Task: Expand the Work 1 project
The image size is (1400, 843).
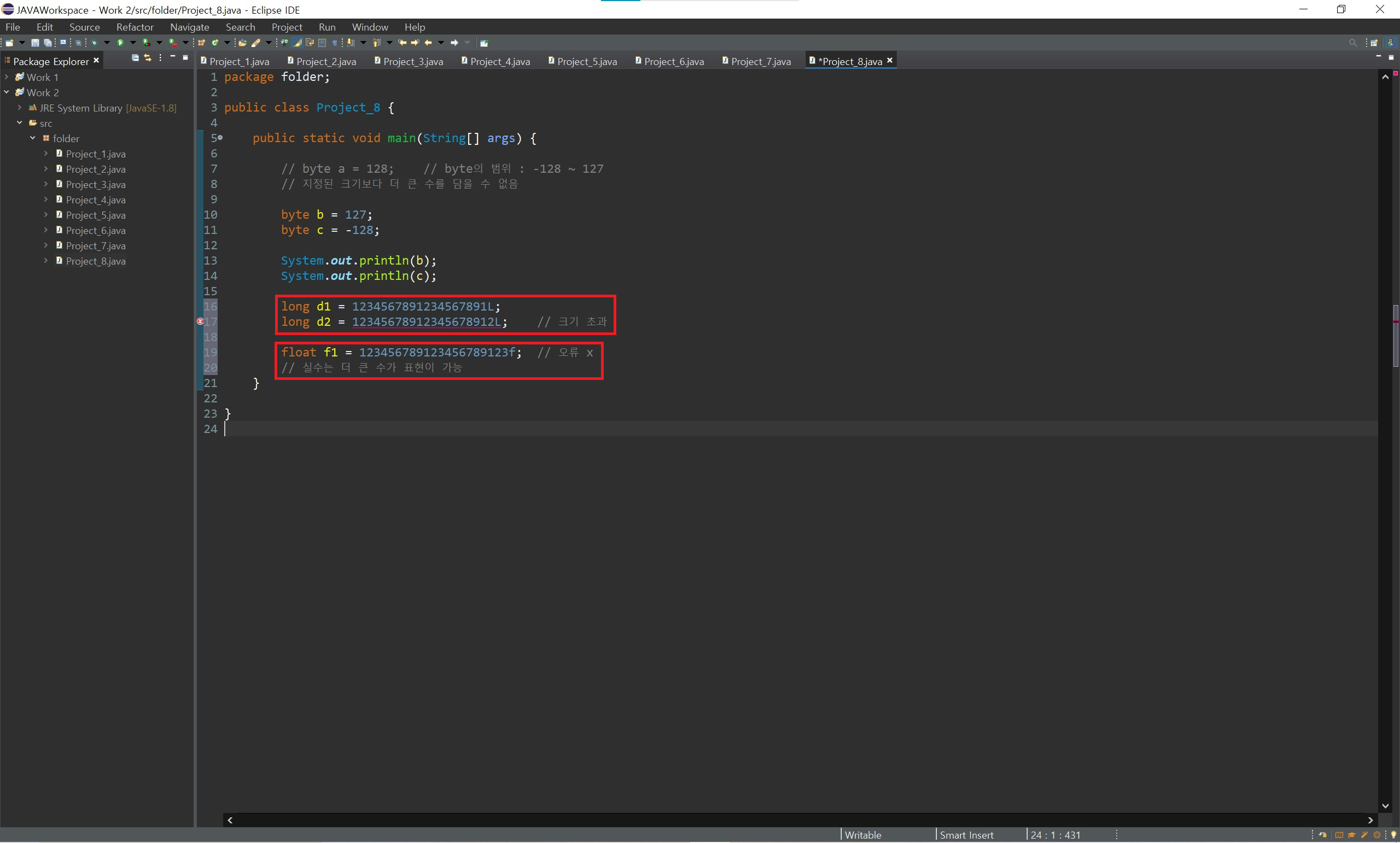Action: pos(6,77)
